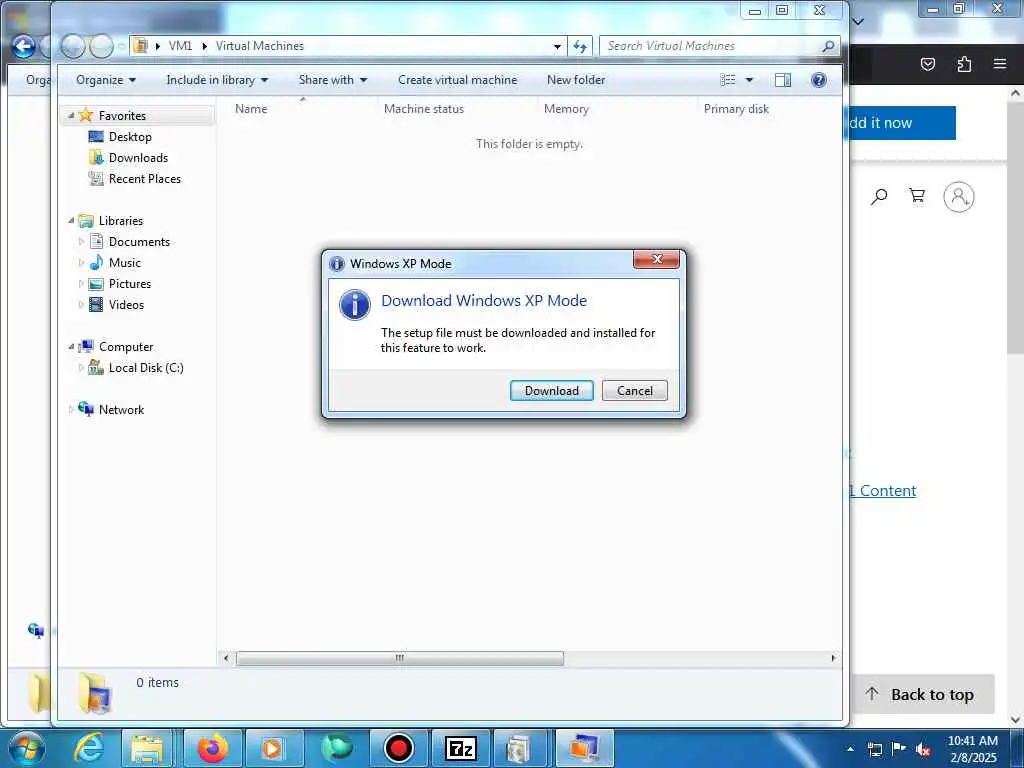This screenshot has width=1024, height=768.
Task: Click Explorer forward navigation button
Action: (101, 46)
